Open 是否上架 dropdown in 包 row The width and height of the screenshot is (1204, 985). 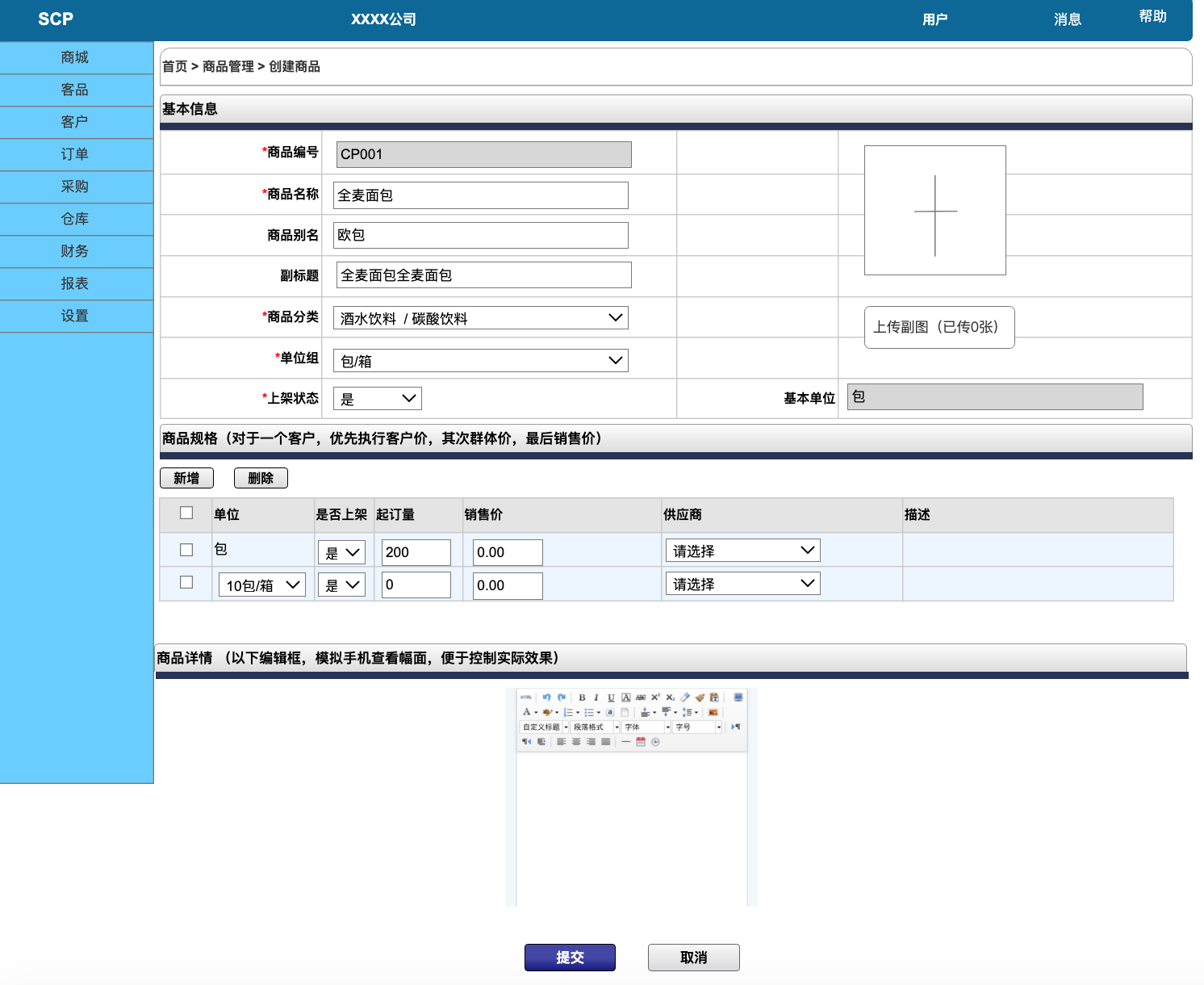[342, 552]
